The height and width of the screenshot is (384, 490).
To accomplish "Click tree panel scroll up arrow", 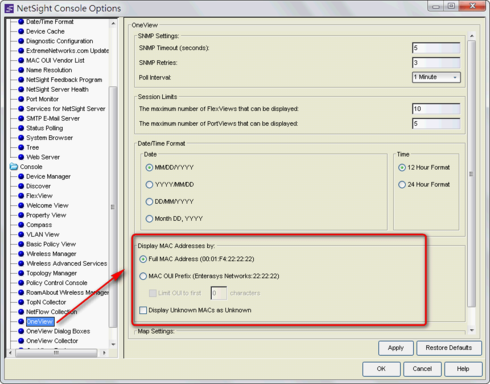I will click(x=113, y=24).
